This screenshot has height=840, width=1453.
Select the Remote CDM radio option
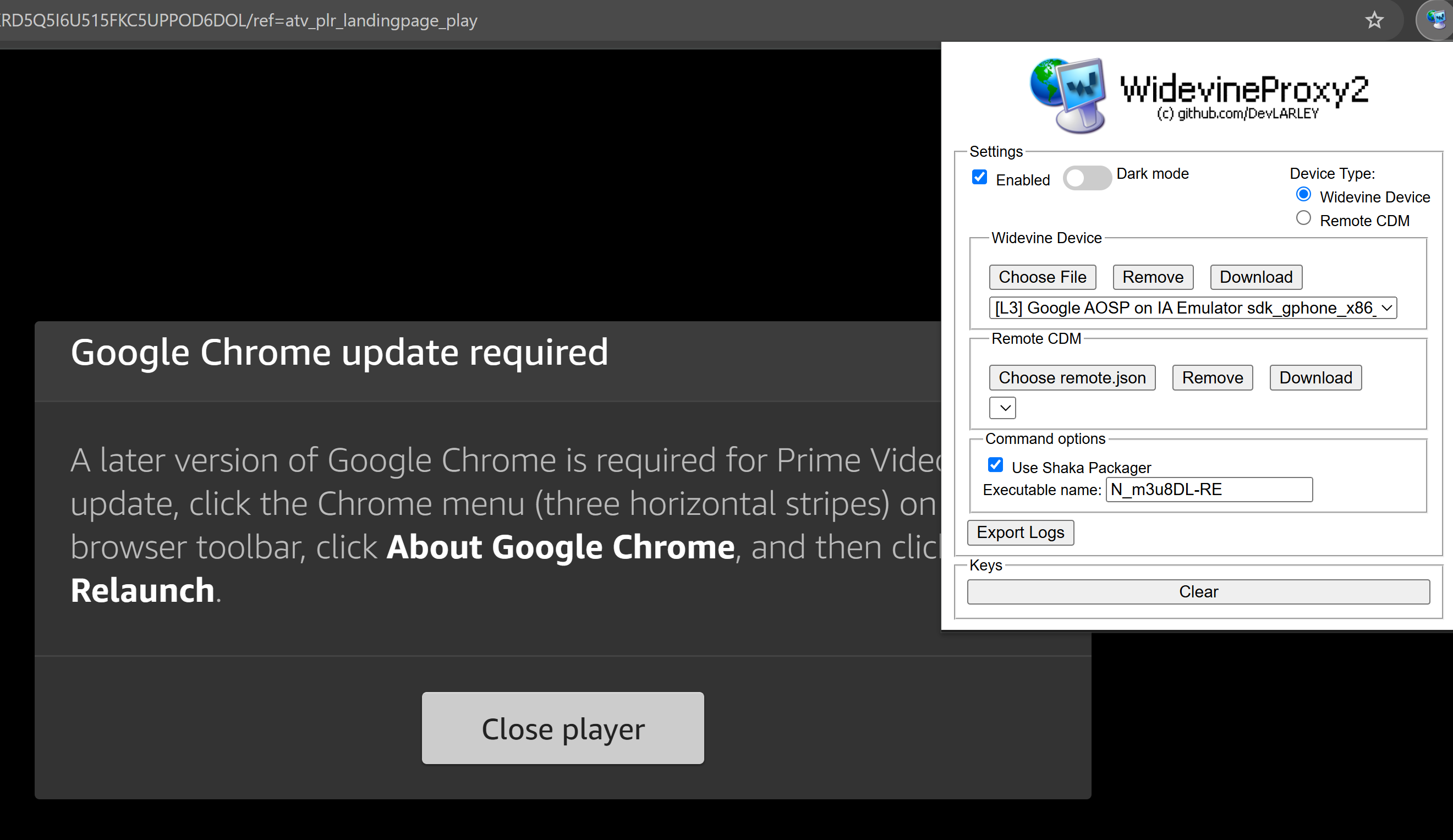click(x=1303, y=218)
